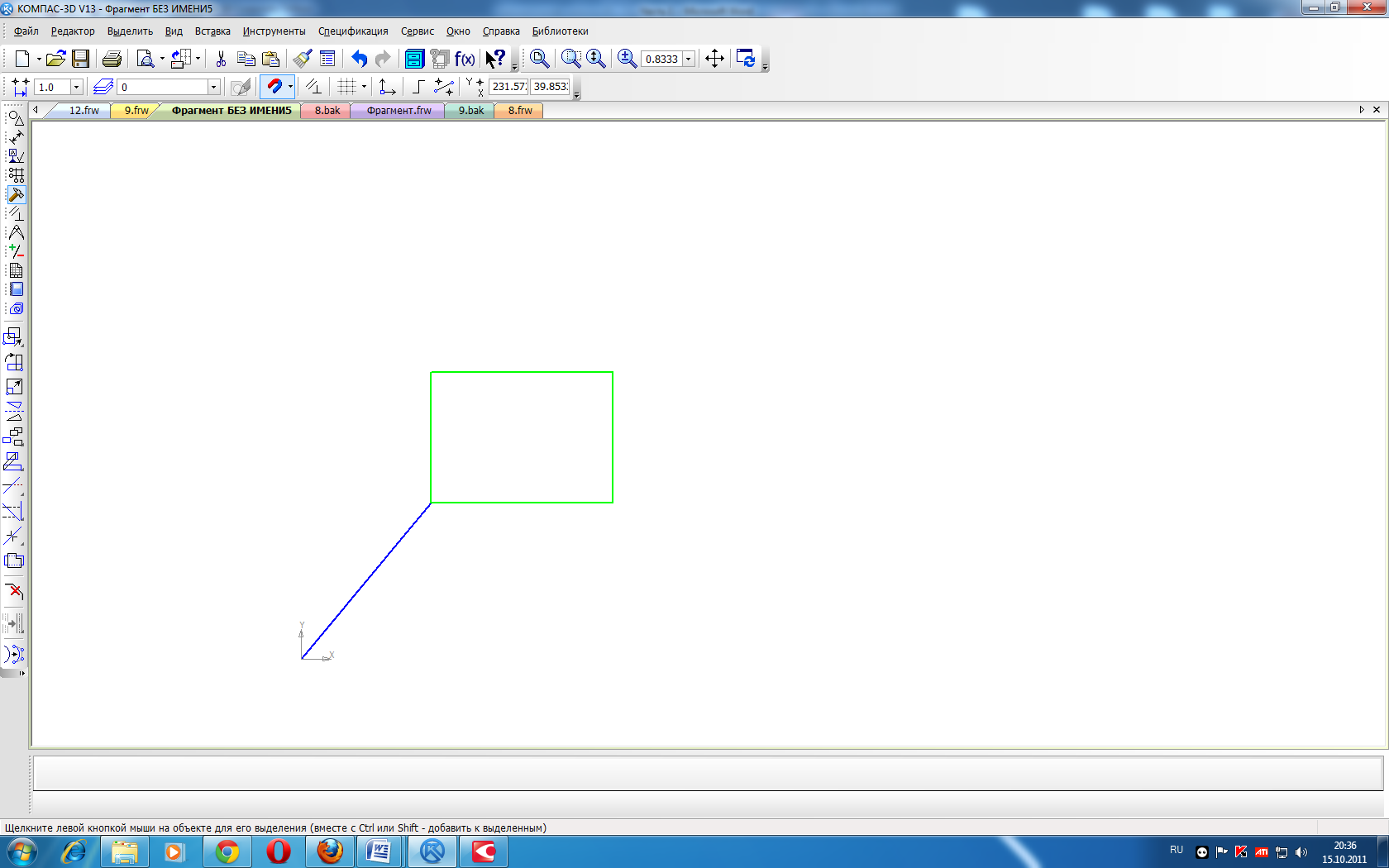Open the Файл menu
1389x868 pixels.
click(26, 31)
